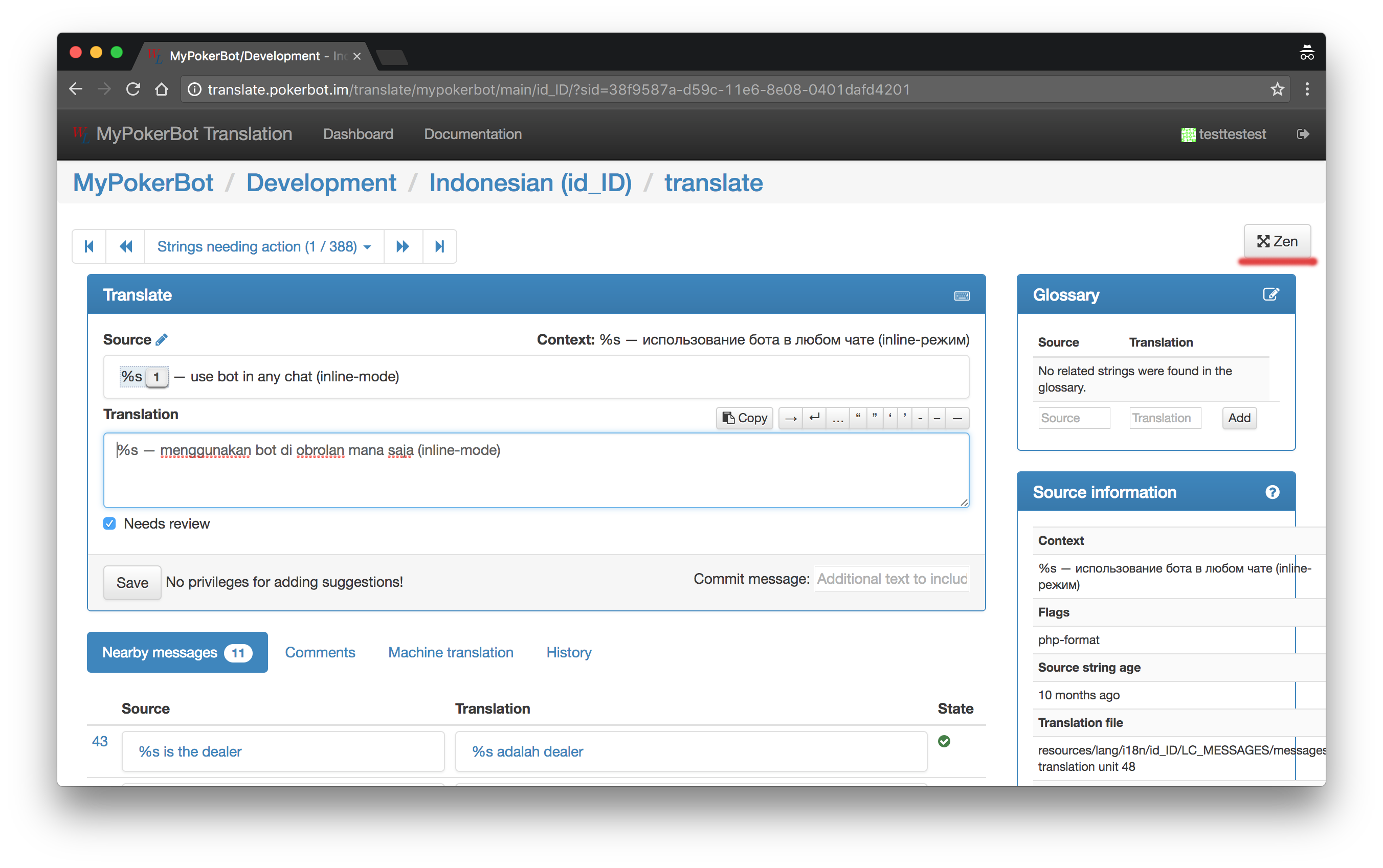Click the pencil icon beside Source
Screen dimensions: 1383x868
[162, 340]
